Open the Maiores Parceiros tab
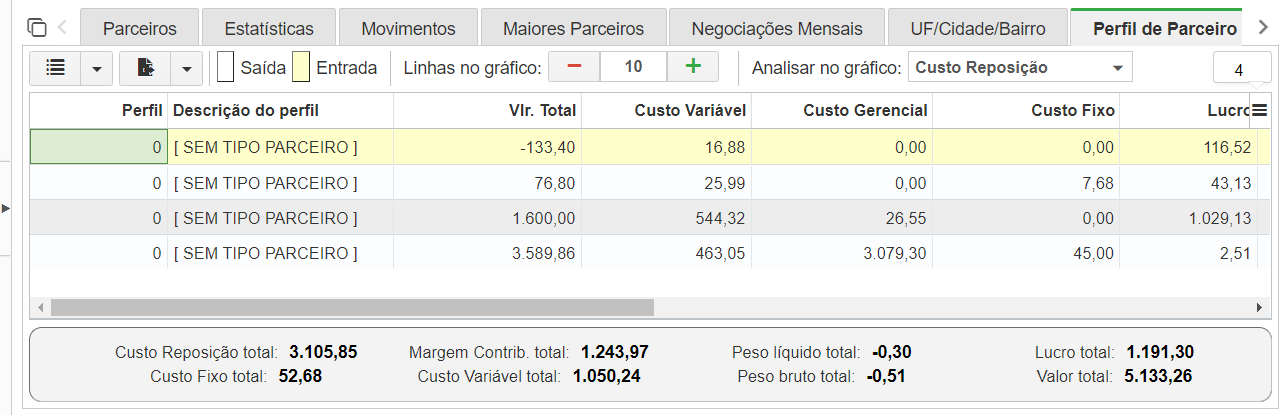Image resolution: width=1284 pixels, height=415 pixels. tap(573, 29)
